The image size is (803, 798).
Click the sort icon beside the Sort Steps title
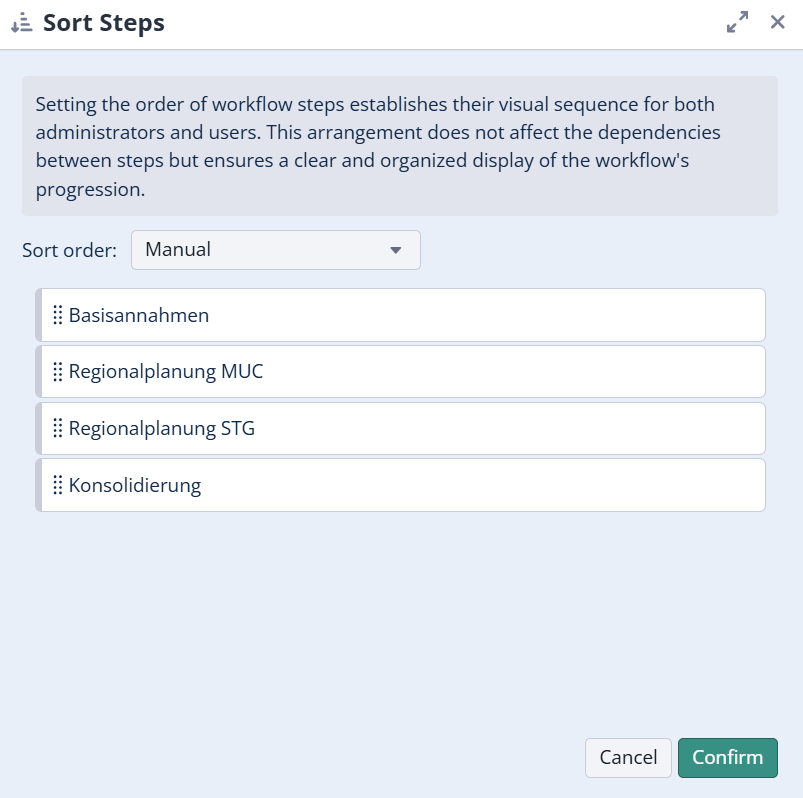22,23
